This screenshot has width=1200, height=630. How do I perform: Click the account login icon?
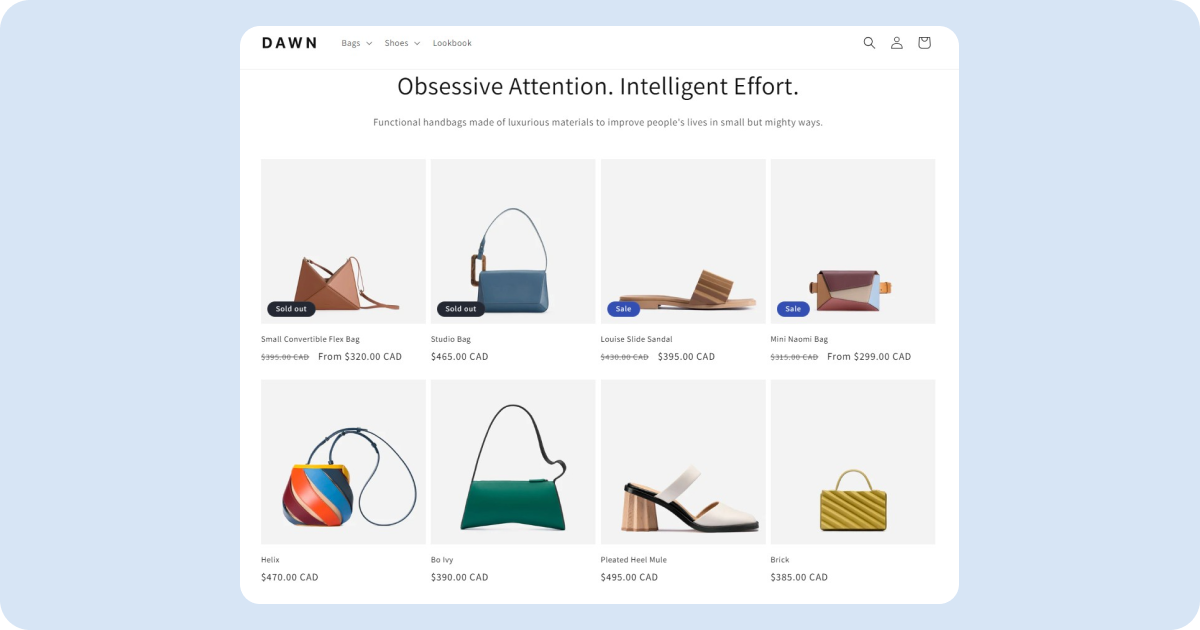tap(896, 43)
